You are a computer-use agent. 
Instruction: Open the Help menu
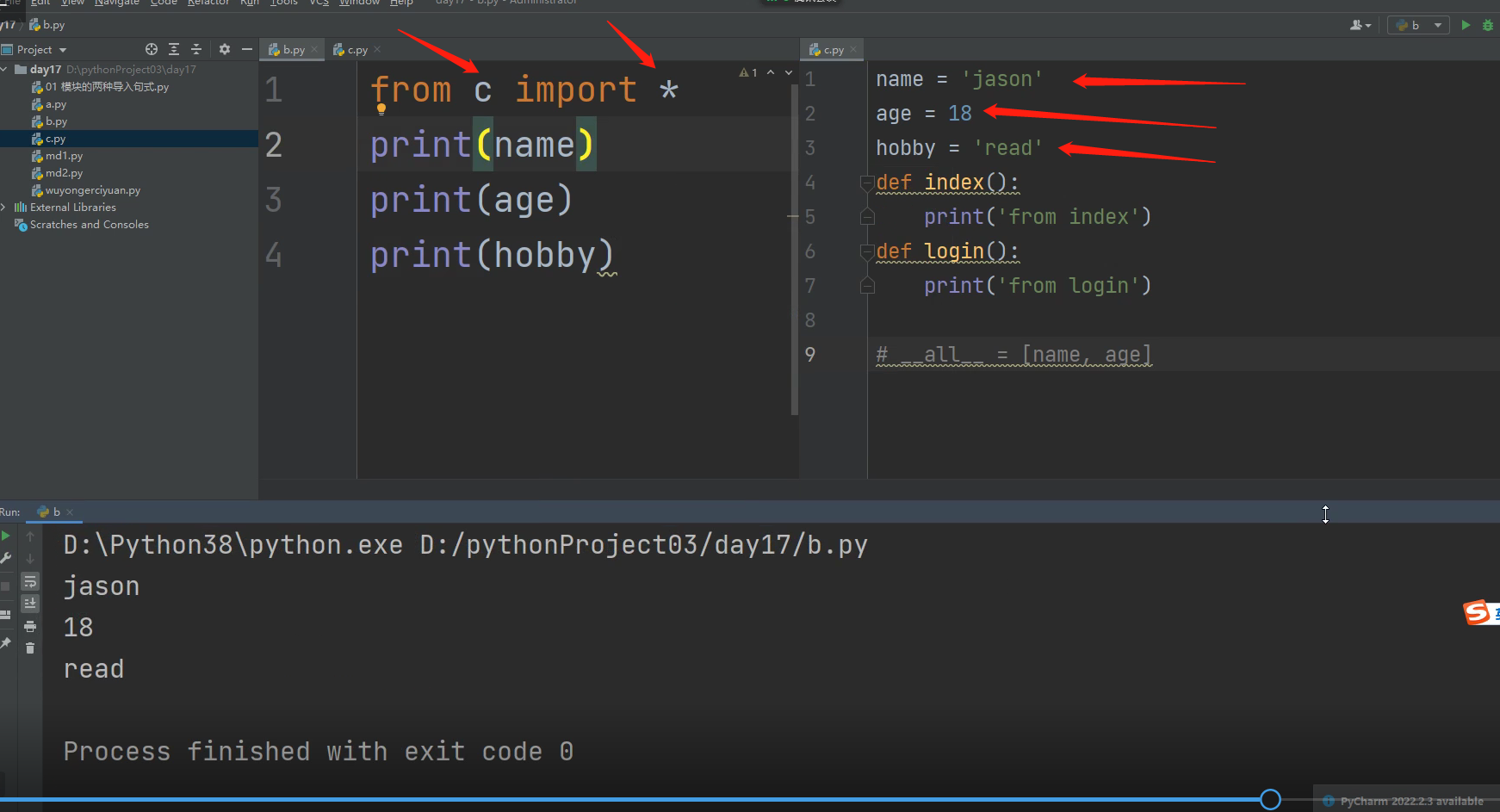(401, 3)
